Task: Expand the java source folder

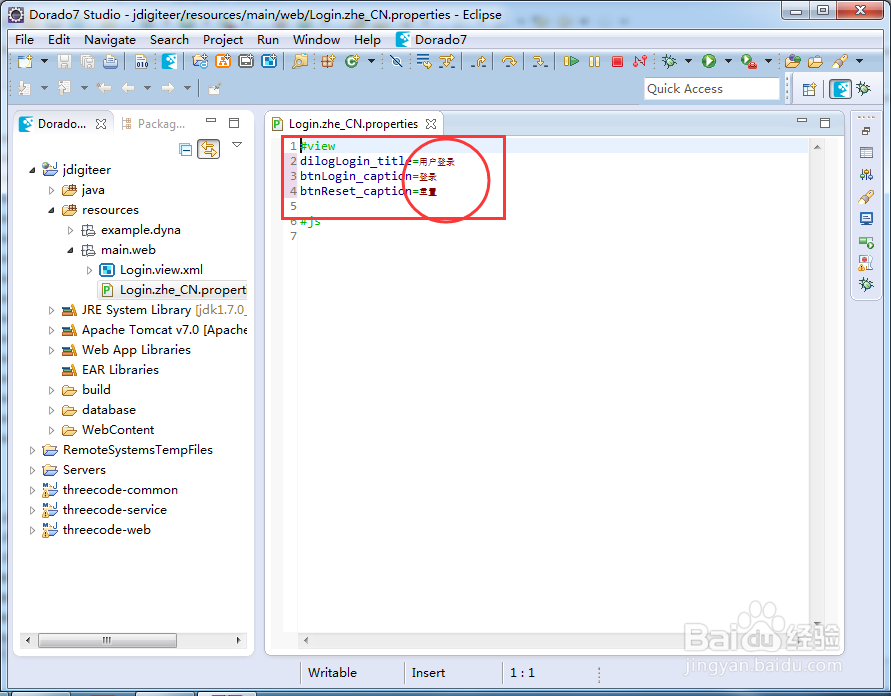Action: 51,190
